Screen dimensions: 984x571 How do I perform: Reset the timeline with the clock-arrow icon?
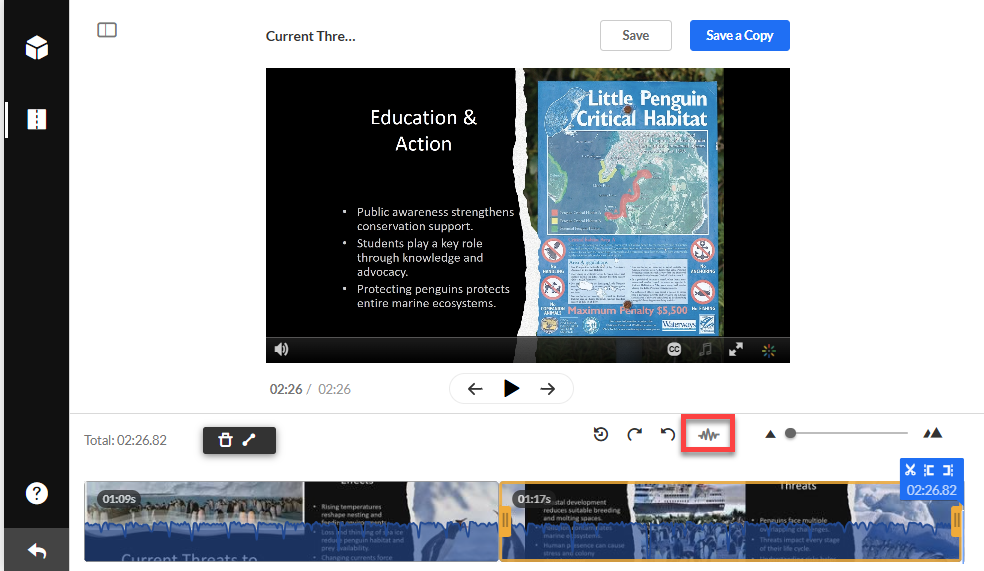pyautogui.click(x=601, y=434)
